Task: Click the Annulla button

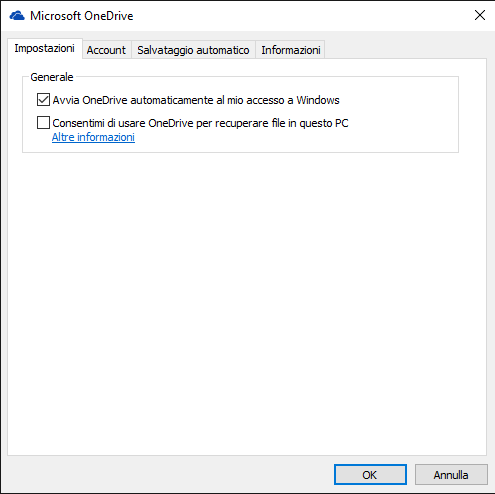Action: coord(451,474)
